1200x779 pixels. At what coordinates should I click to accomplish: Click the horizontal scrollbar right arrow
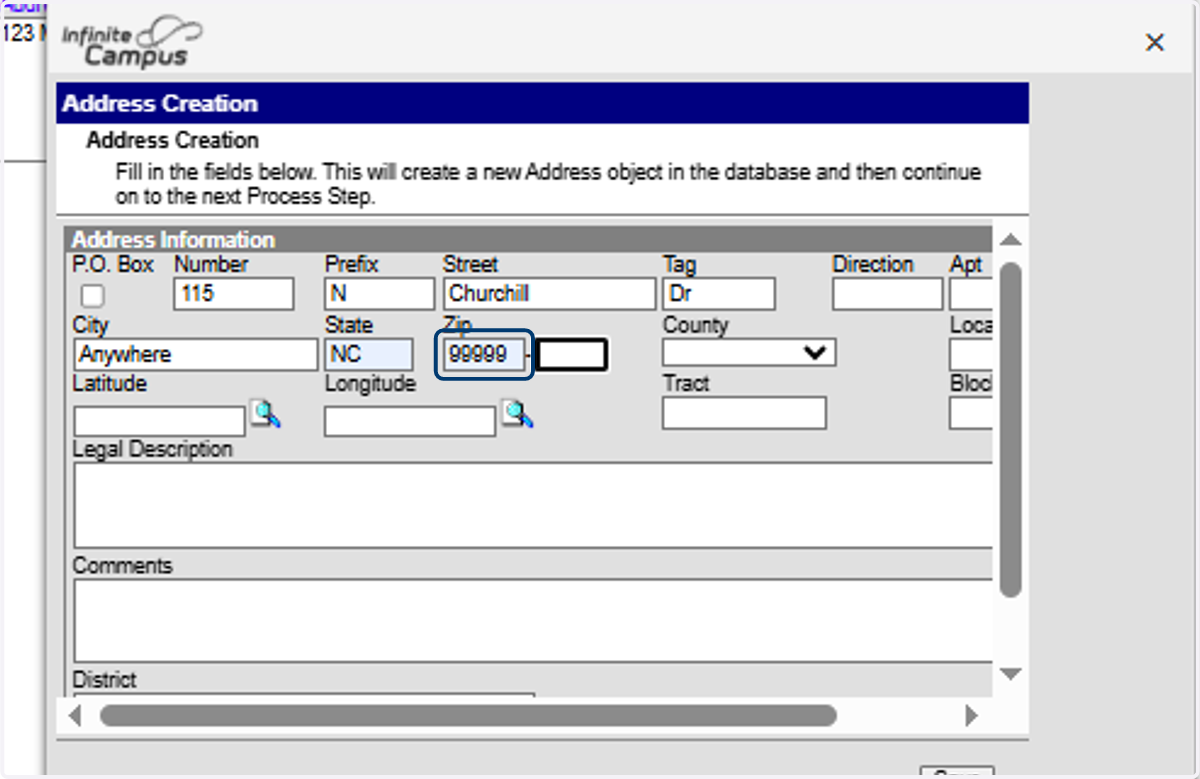pos(971,715)
